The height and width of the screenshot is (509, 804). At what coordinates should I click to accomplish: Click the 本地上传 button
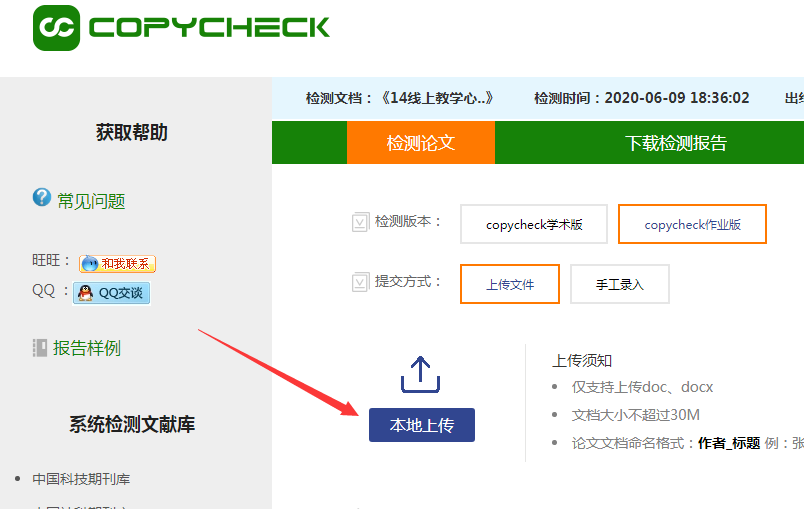(422, 425)
